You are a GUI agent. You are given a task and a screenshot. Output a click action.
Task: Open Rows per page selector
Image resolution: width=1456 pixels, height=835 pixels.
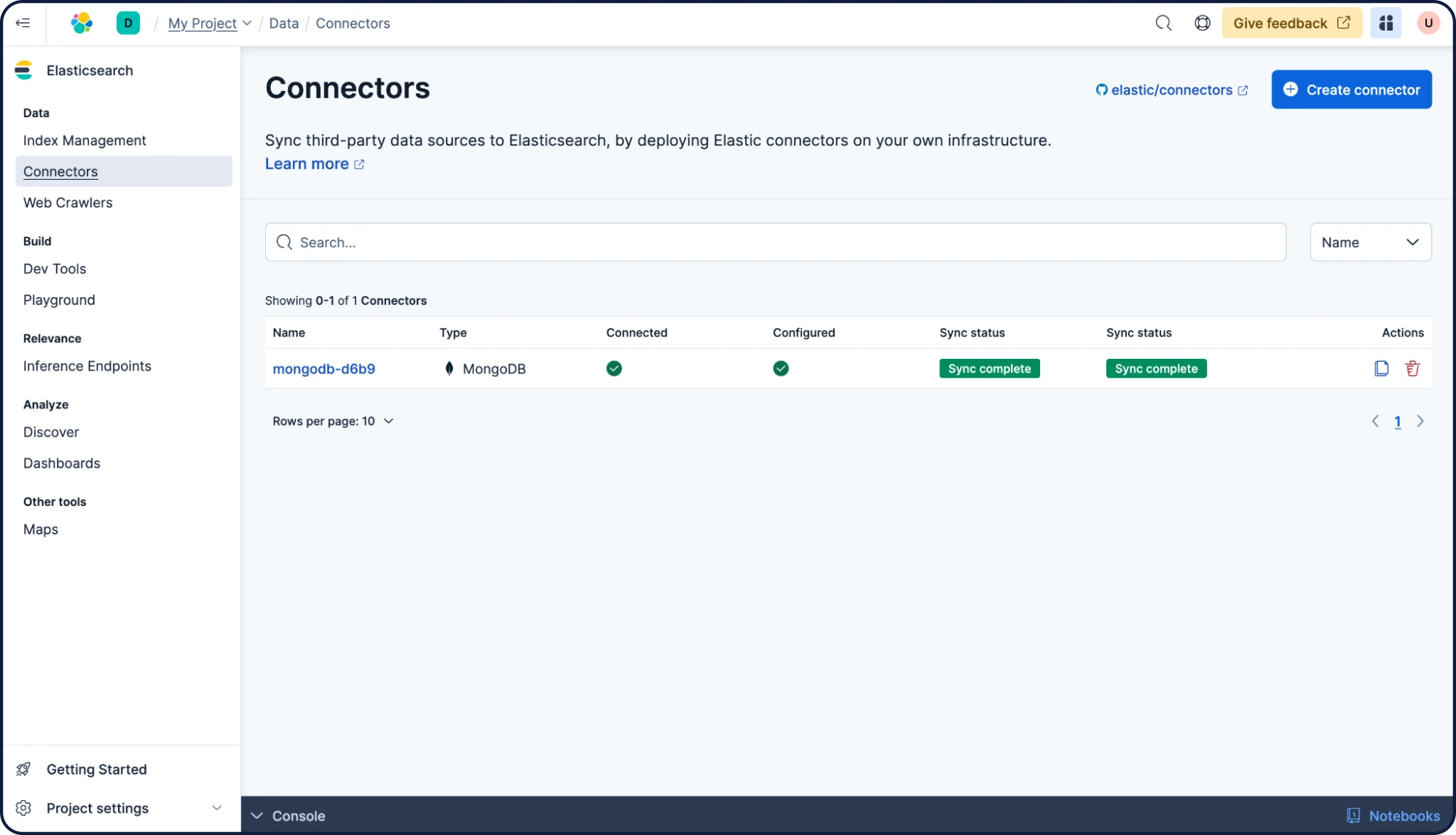point(333,422)
